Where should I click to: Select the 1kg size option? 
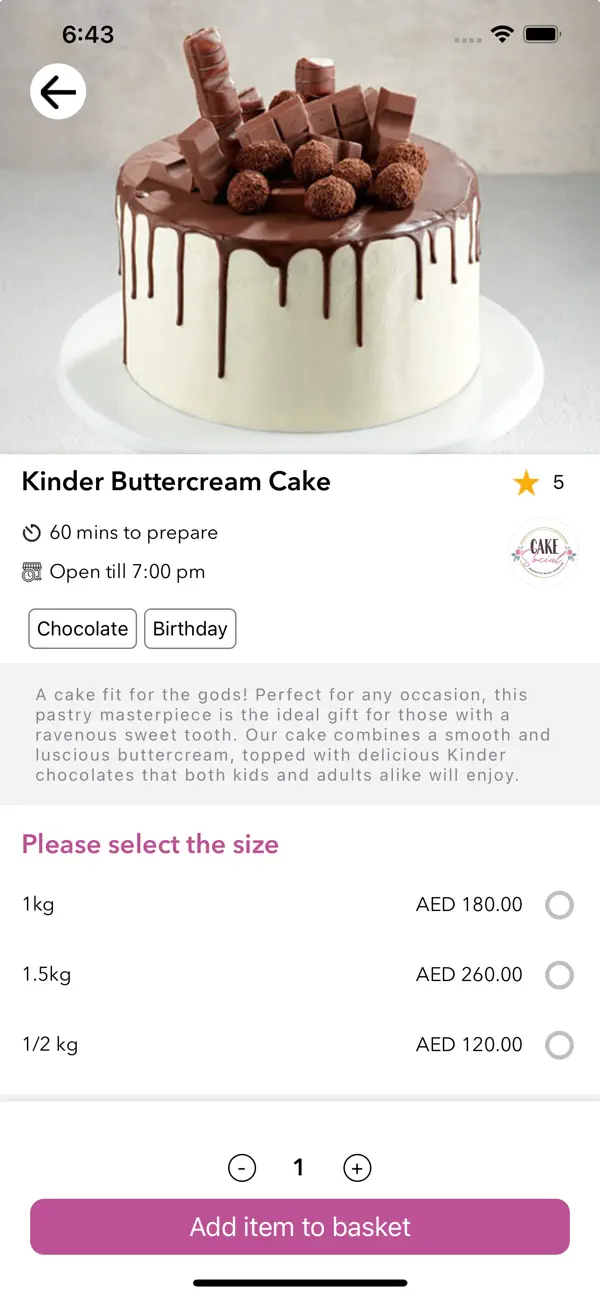pos(559,906)
